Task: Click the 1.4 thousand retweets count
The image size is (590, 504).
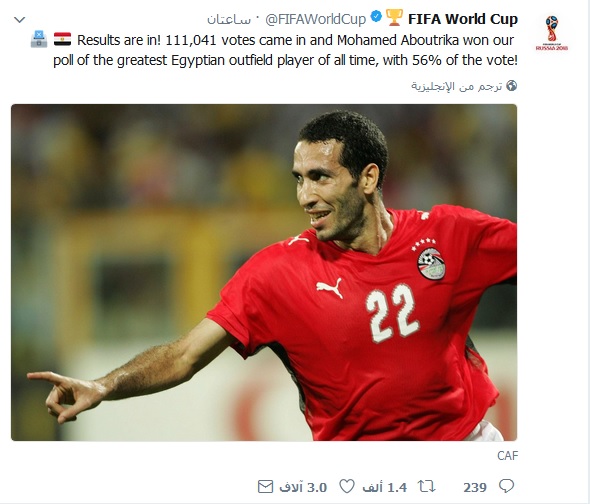Action: pos(385,487)
